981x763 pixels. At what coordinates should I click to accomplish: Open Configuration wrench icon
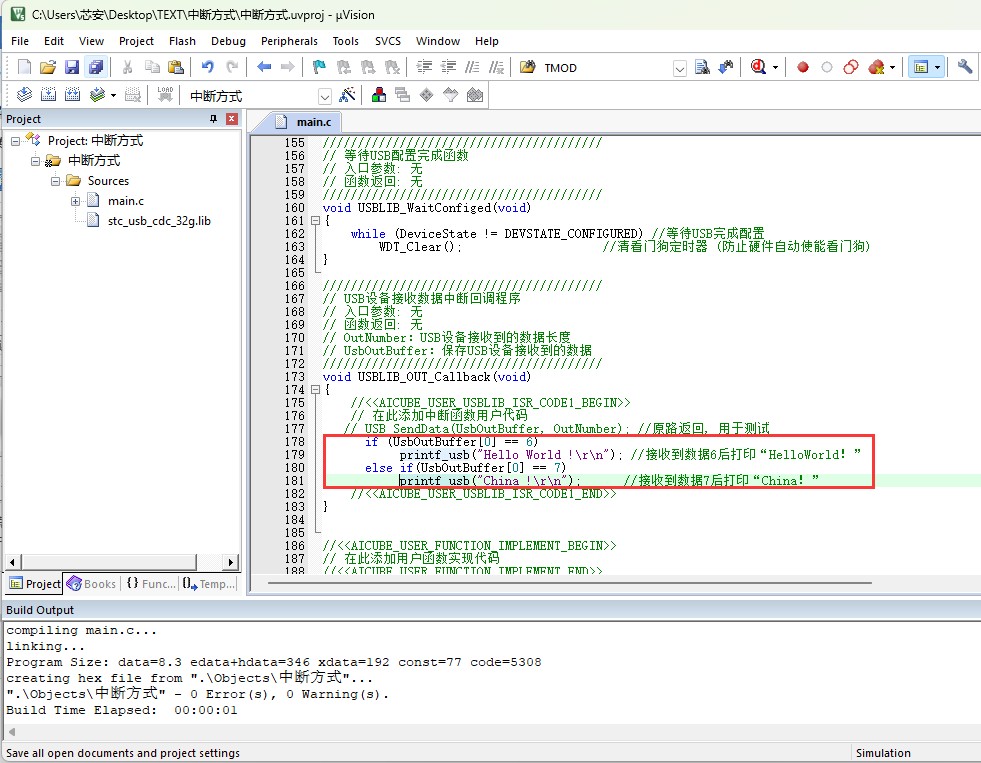pos(964,67)
